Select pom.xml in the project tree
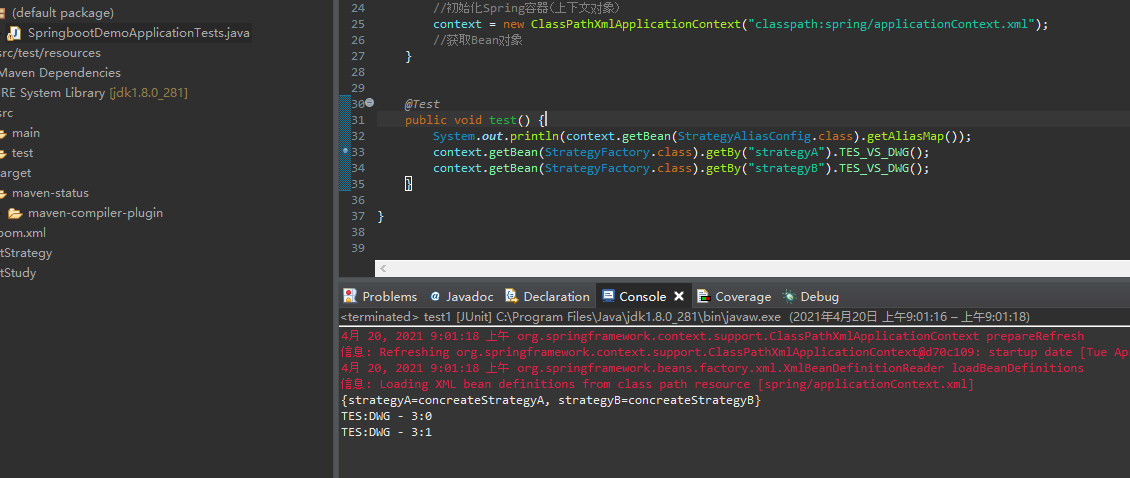This screenshot has height=478, width=1130. click(x=23, y=233)
